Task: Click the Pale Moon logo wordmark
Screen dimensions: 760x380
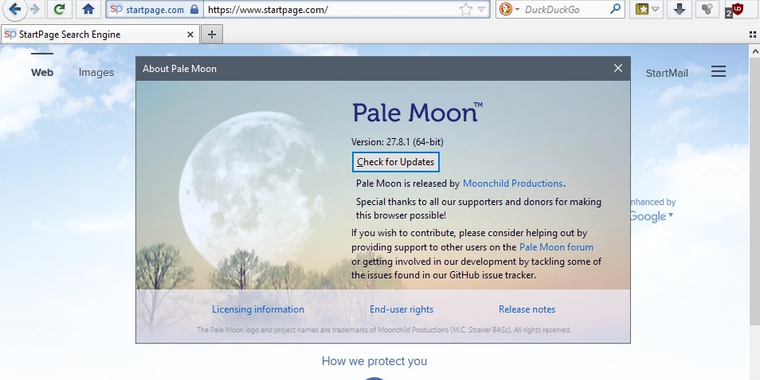Action: coord(417,112)
